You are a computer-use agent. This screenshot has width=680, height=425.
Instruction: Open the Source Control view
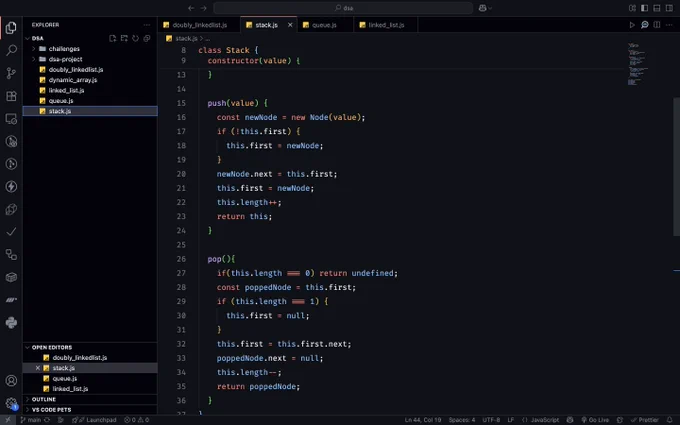11,73
